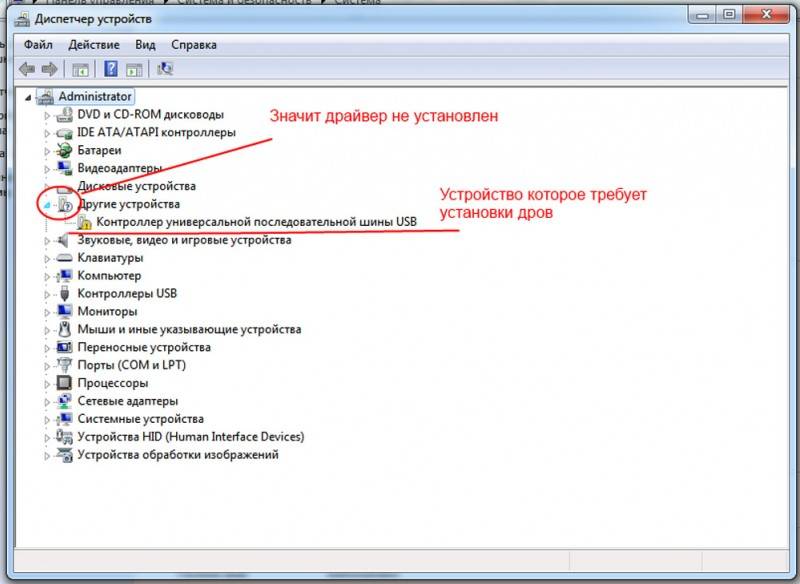Viewport: 800px width, 584px height.
Task: Open Help via the question mark toolbar icon
Action: pos(111,69)
